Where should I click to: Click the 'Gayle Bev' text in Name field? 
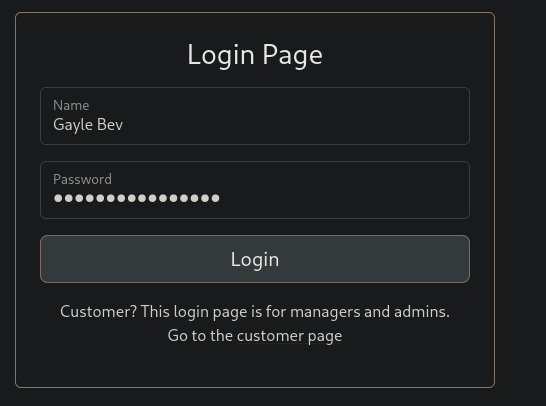[x=88, y=125]
